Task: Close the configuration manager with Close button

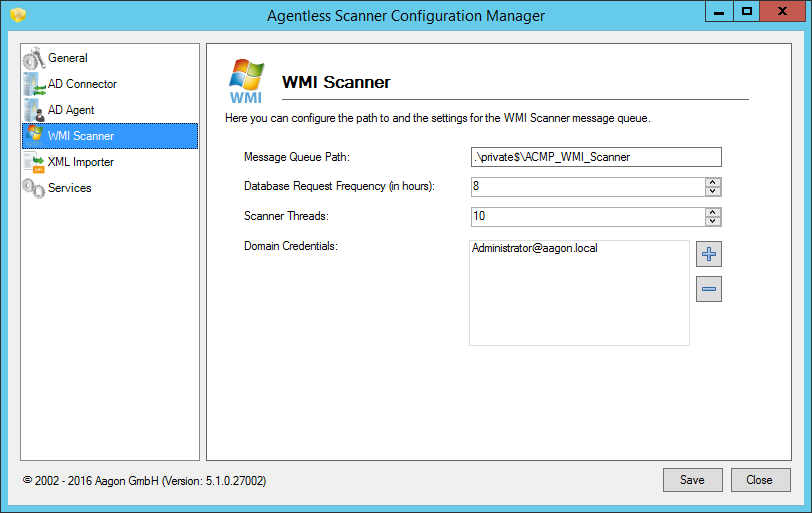Action: (x=760, y=480)
